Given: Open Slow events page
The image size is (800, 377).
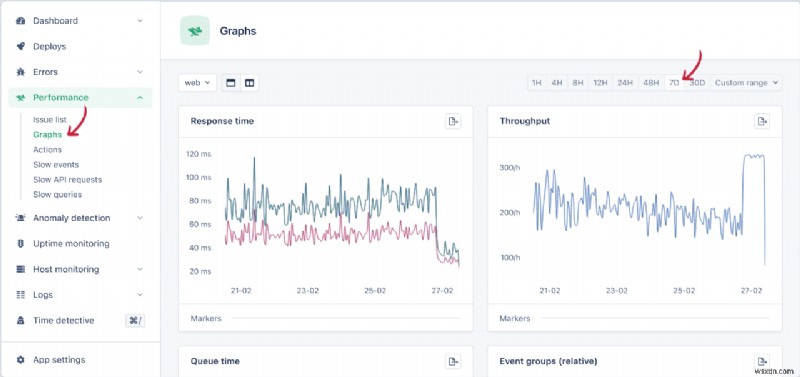Looking at the screenshot, I should [56, 165].
